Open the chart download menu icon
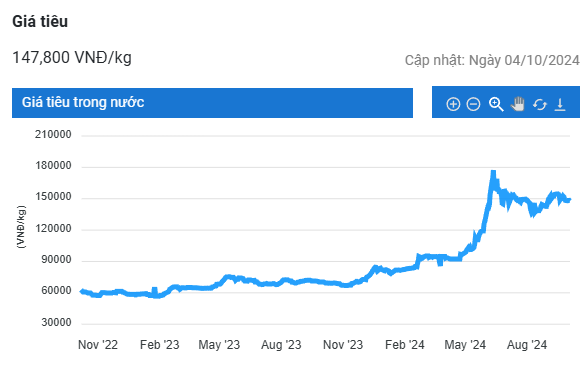Image resolution: width=587 pixels, height=366 pixels. 560,104
